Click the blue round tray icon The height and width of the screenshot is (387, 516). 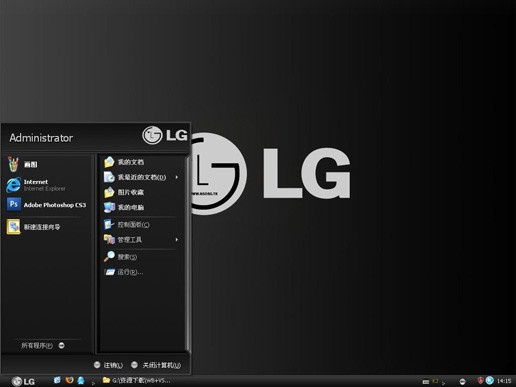click(x=489, y=380)
